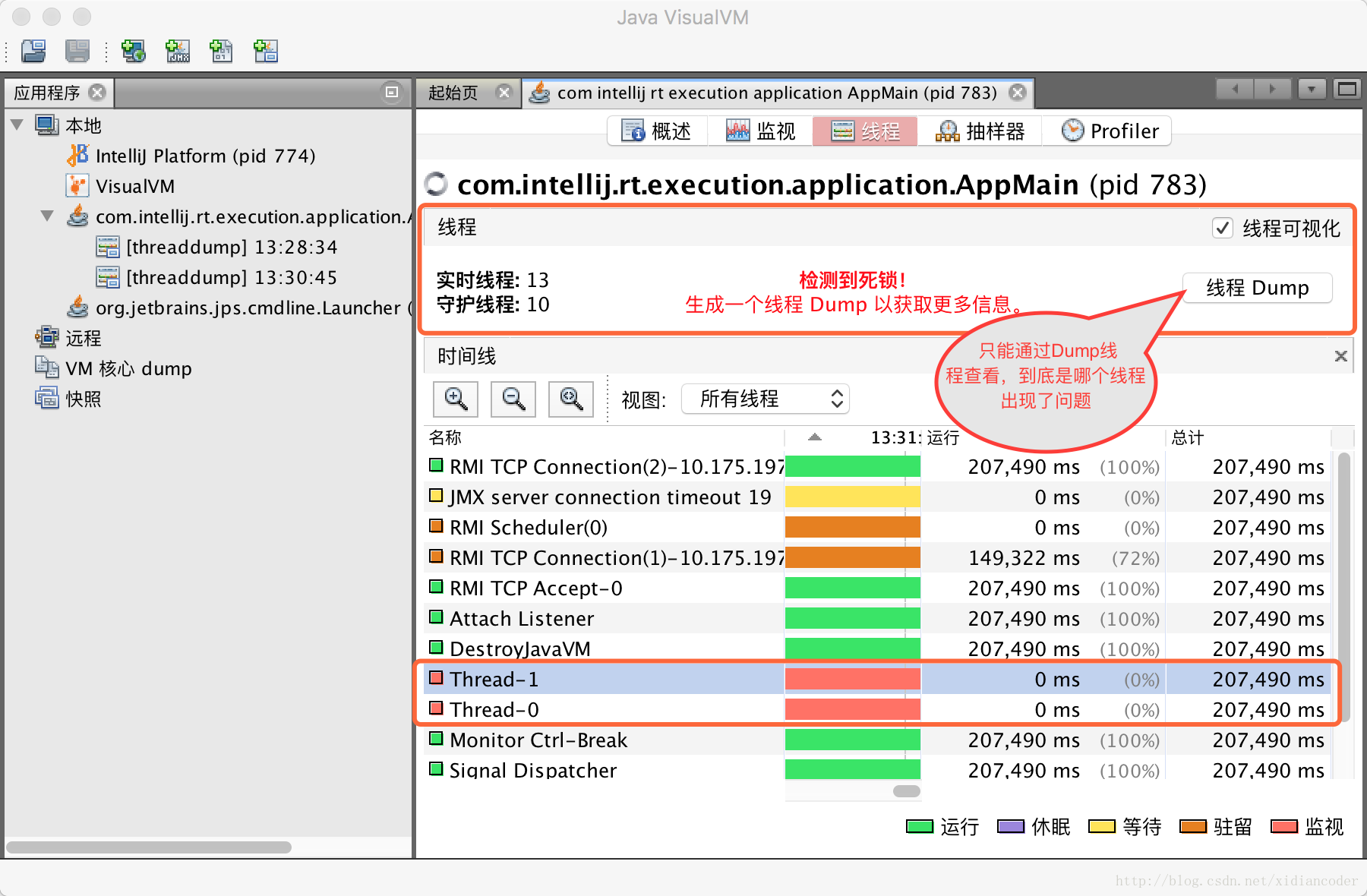
Task: Select JMX server connection timeout 19 row
Action: click(x=877, y=497)
